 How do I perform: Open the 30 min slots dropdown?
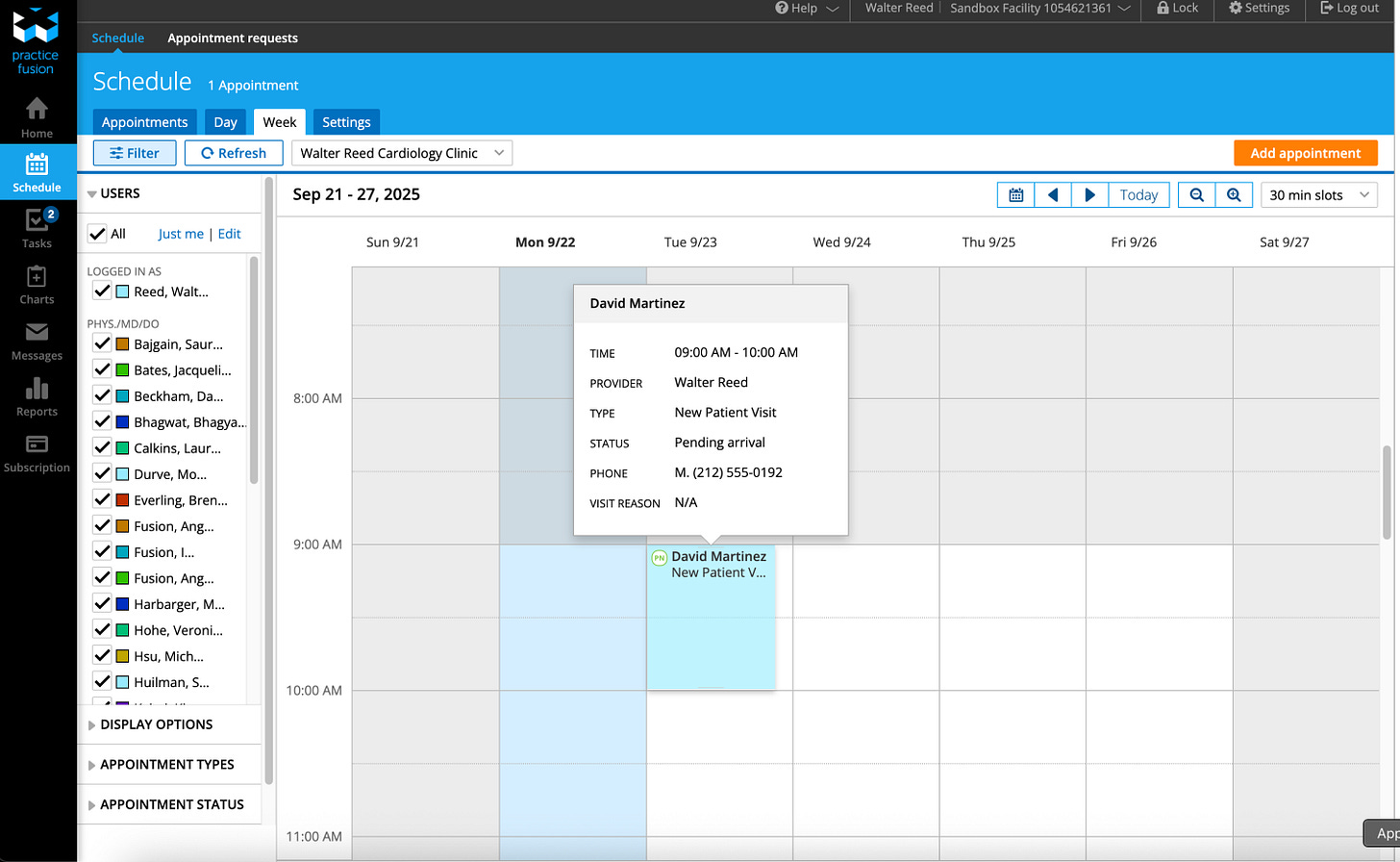[x=1318, y=194]
